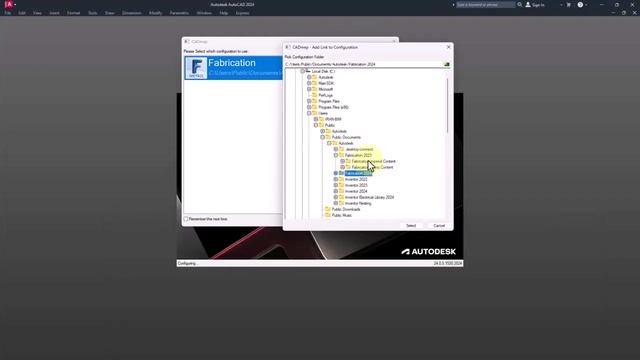
Task: Click the green browse icon beside the path
Action: tap(447, 64)
